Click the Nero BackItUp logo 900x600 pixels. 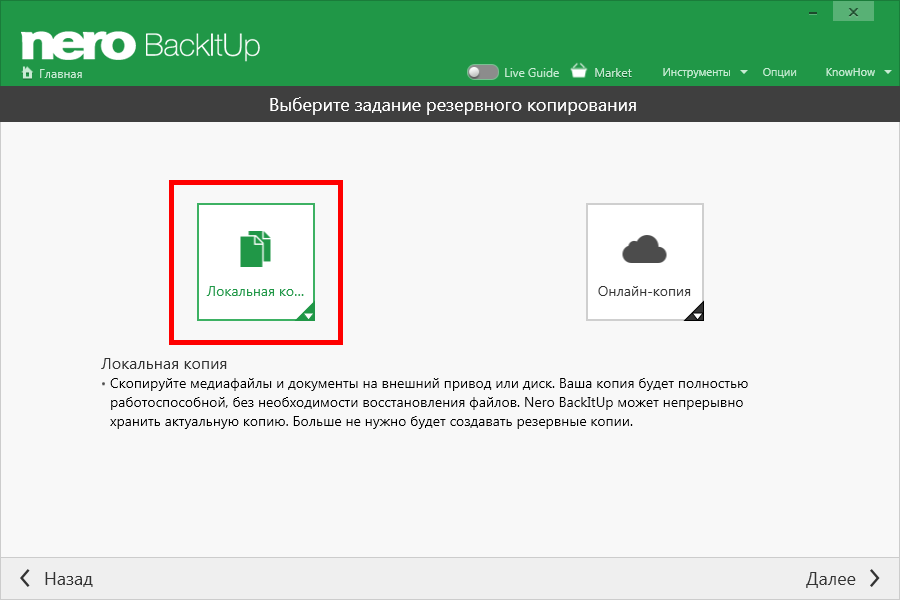[x=140, y=44]
